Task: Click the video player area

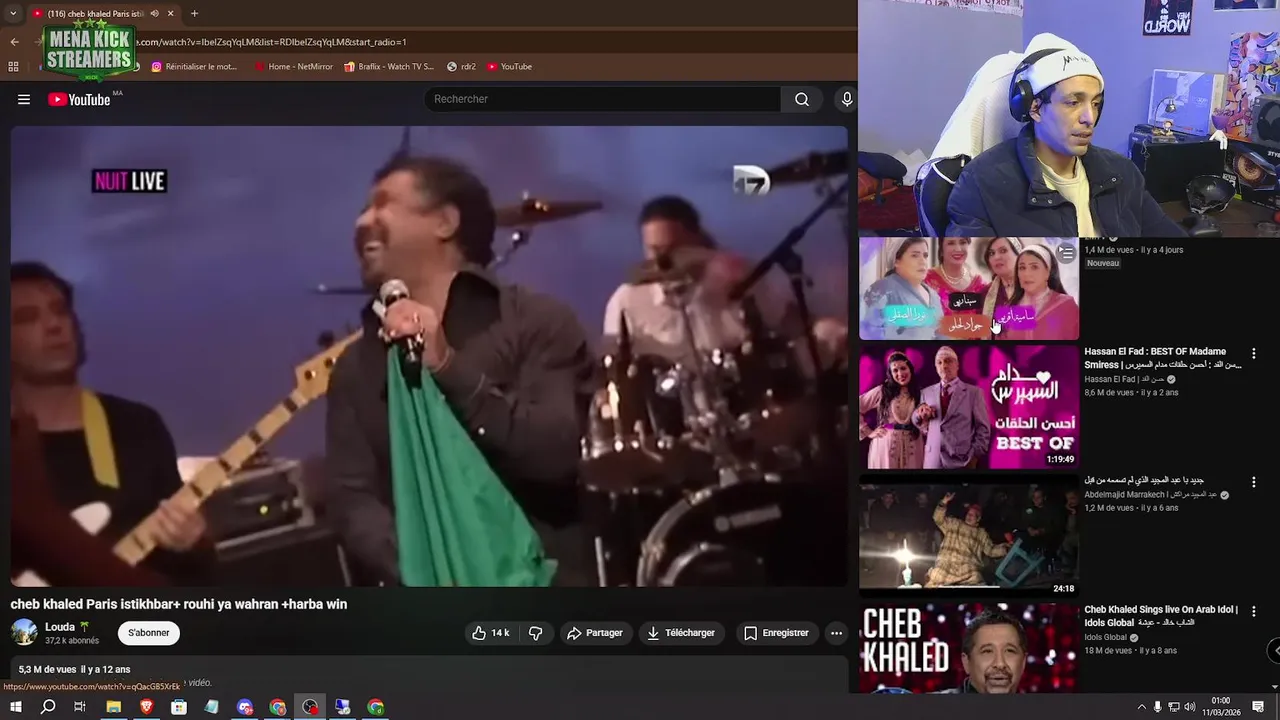Action: (429, 356)
